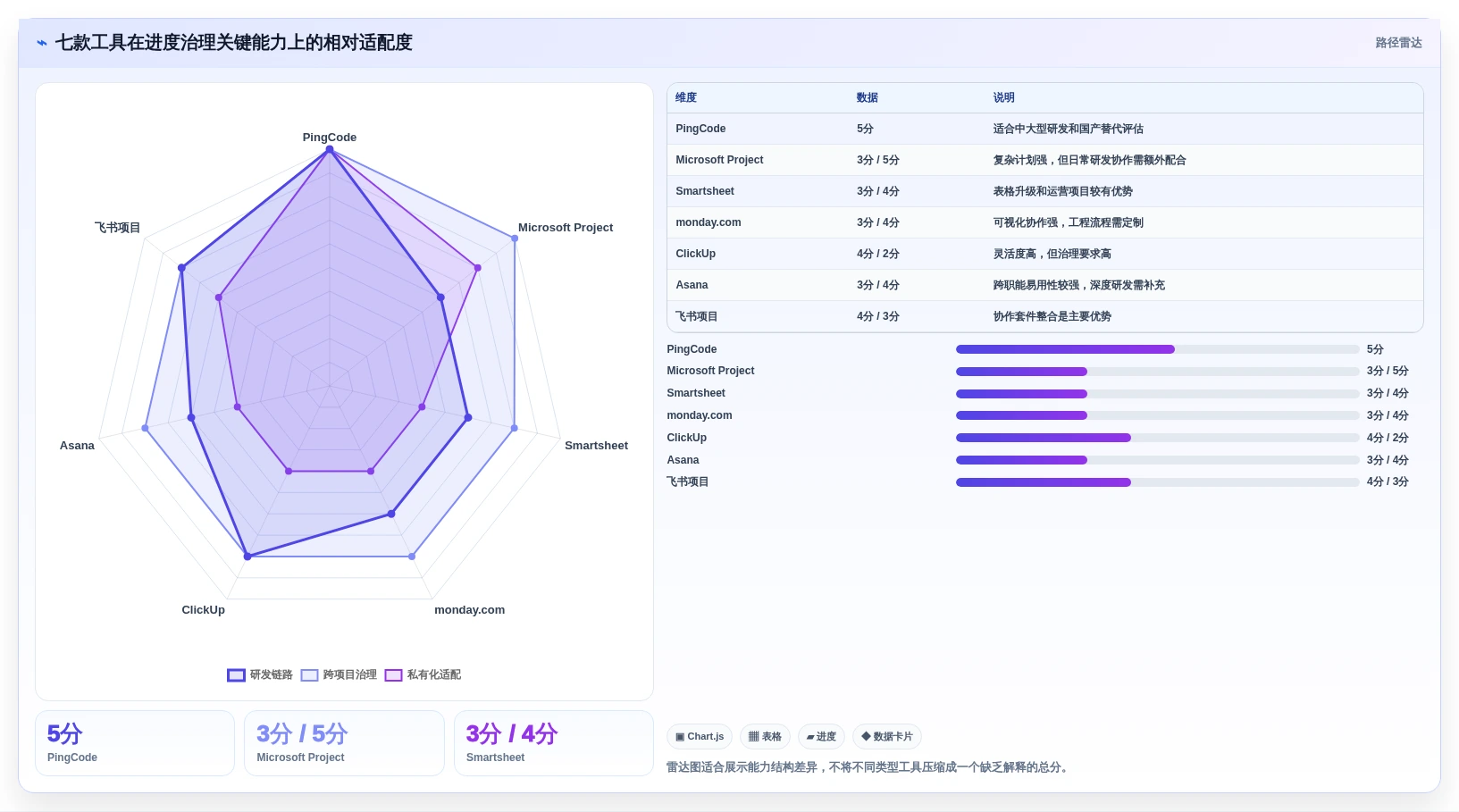Click the Smartsheet 3分 / 4分 summary card

click(x=554, y=743)
